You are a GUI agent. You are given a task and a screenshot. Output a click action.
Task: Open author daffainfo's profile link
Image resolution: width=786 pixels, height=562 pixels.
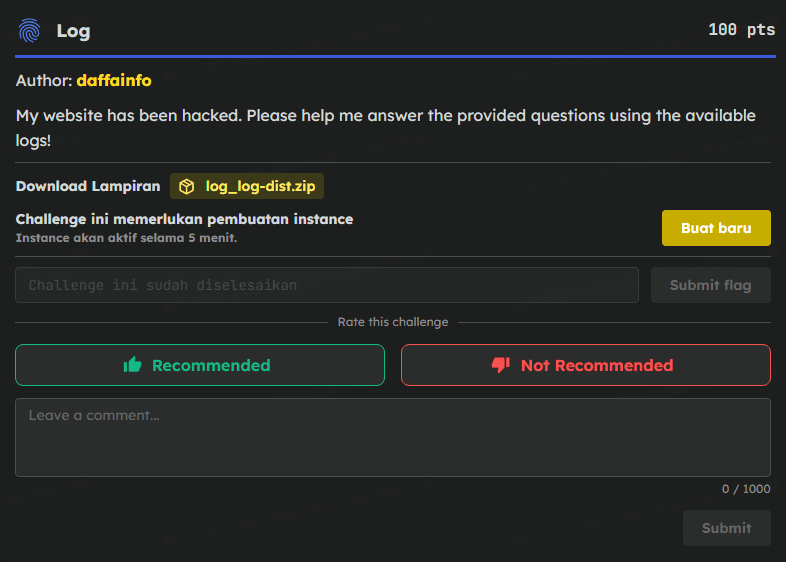(x=114, y=80)
